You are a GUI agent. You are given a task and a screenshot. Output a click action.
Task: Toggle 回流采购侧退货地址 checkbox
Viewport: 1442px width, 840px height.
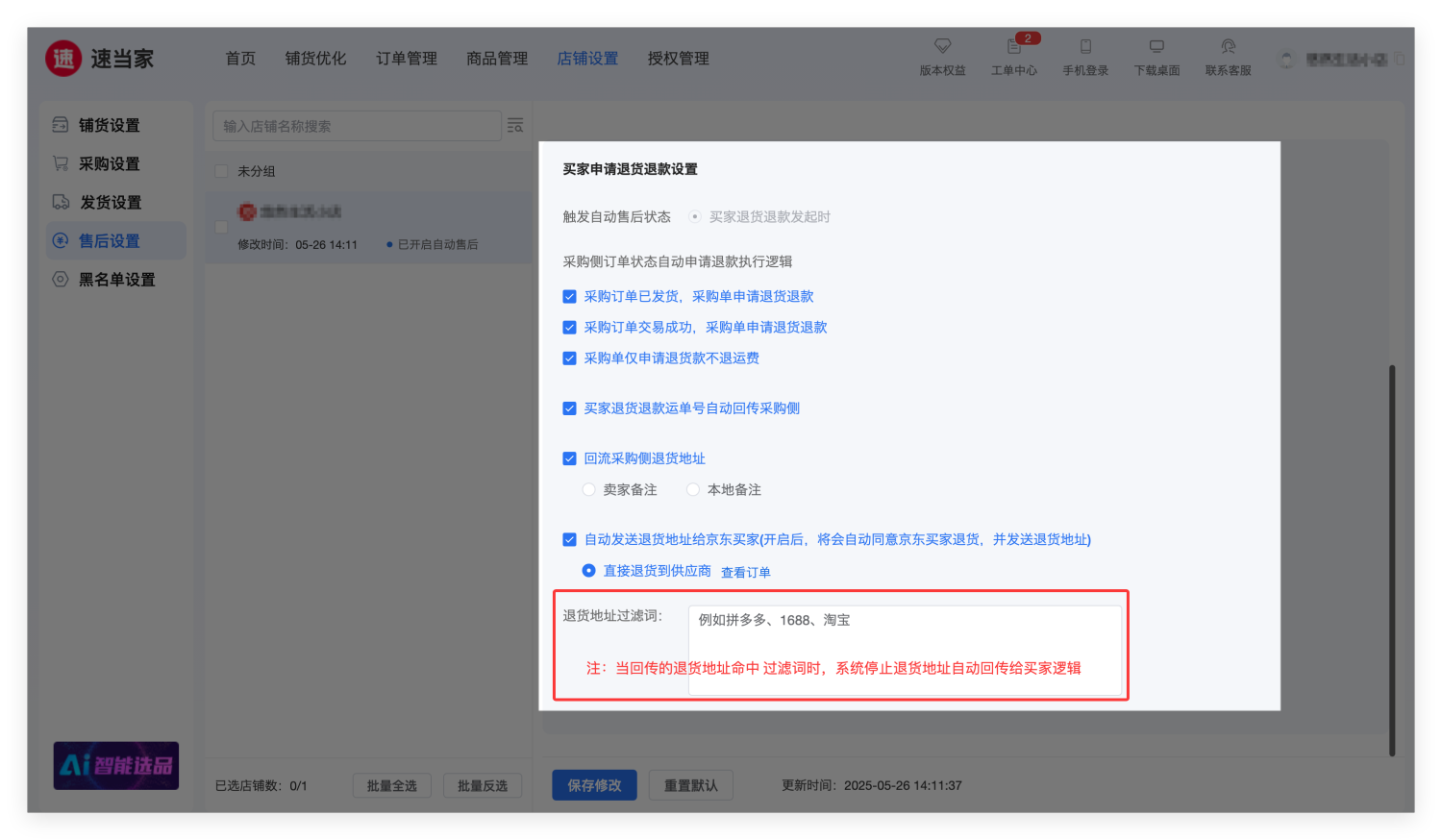[570, 459]
